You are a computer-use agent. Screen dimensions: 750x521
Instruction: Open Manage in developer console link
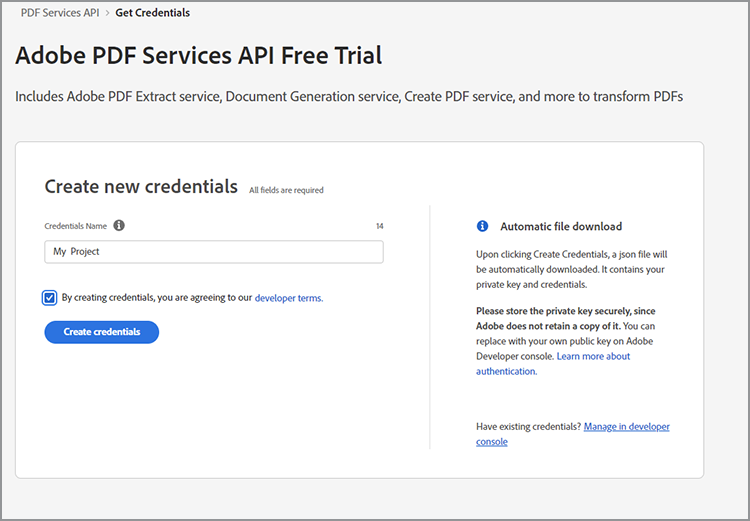(573, 434)
